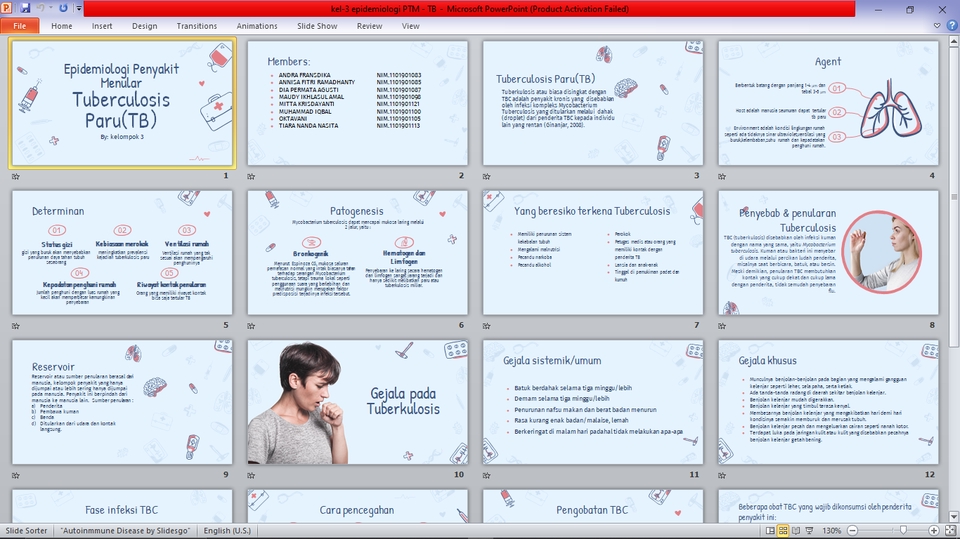
Task: Switch to the Insert ribbon tab
Action: [102, 26]
